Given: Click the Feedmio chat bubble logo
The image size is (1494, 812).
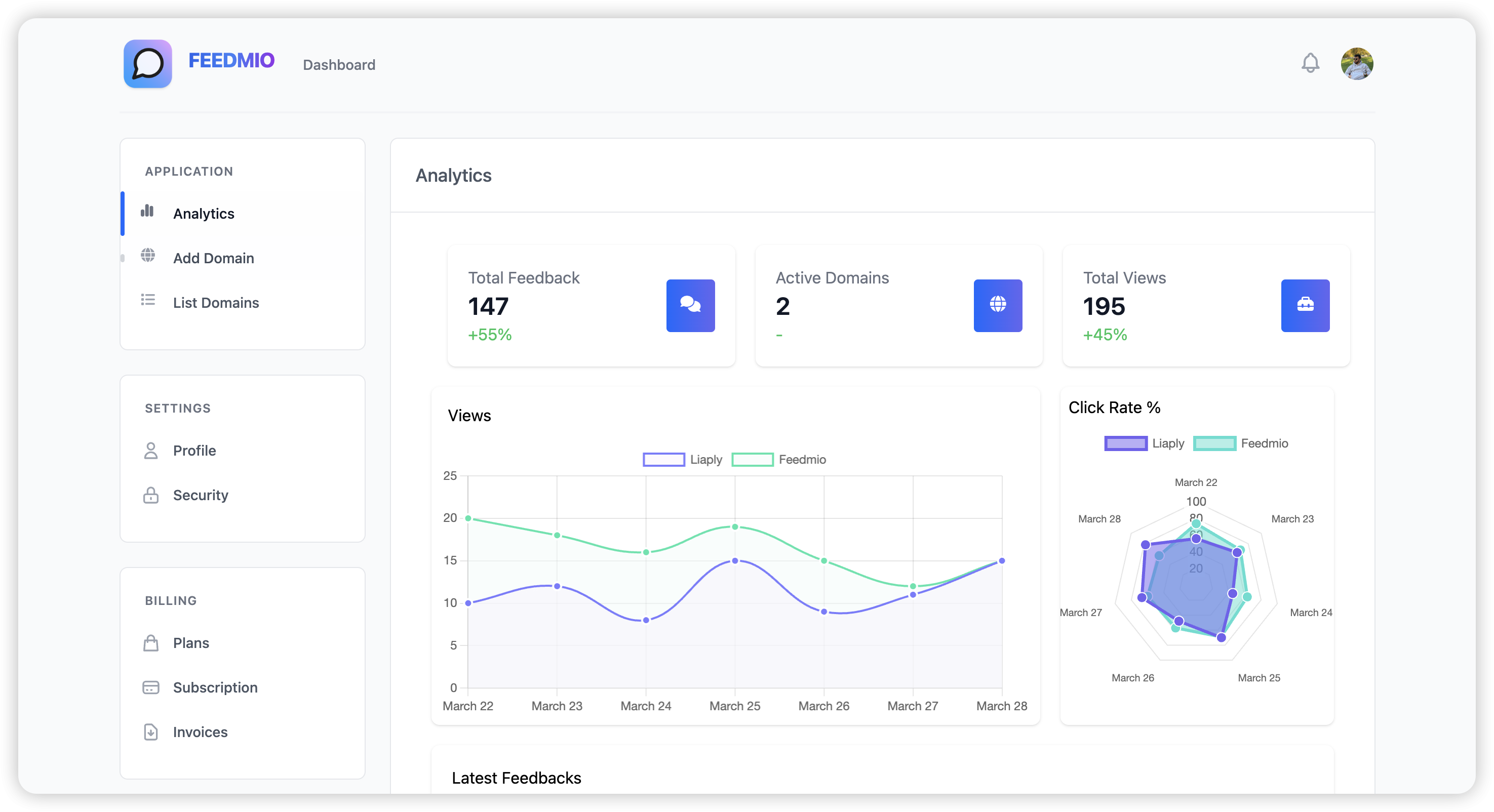Looking at the screenshot, I should coord(147,64).
